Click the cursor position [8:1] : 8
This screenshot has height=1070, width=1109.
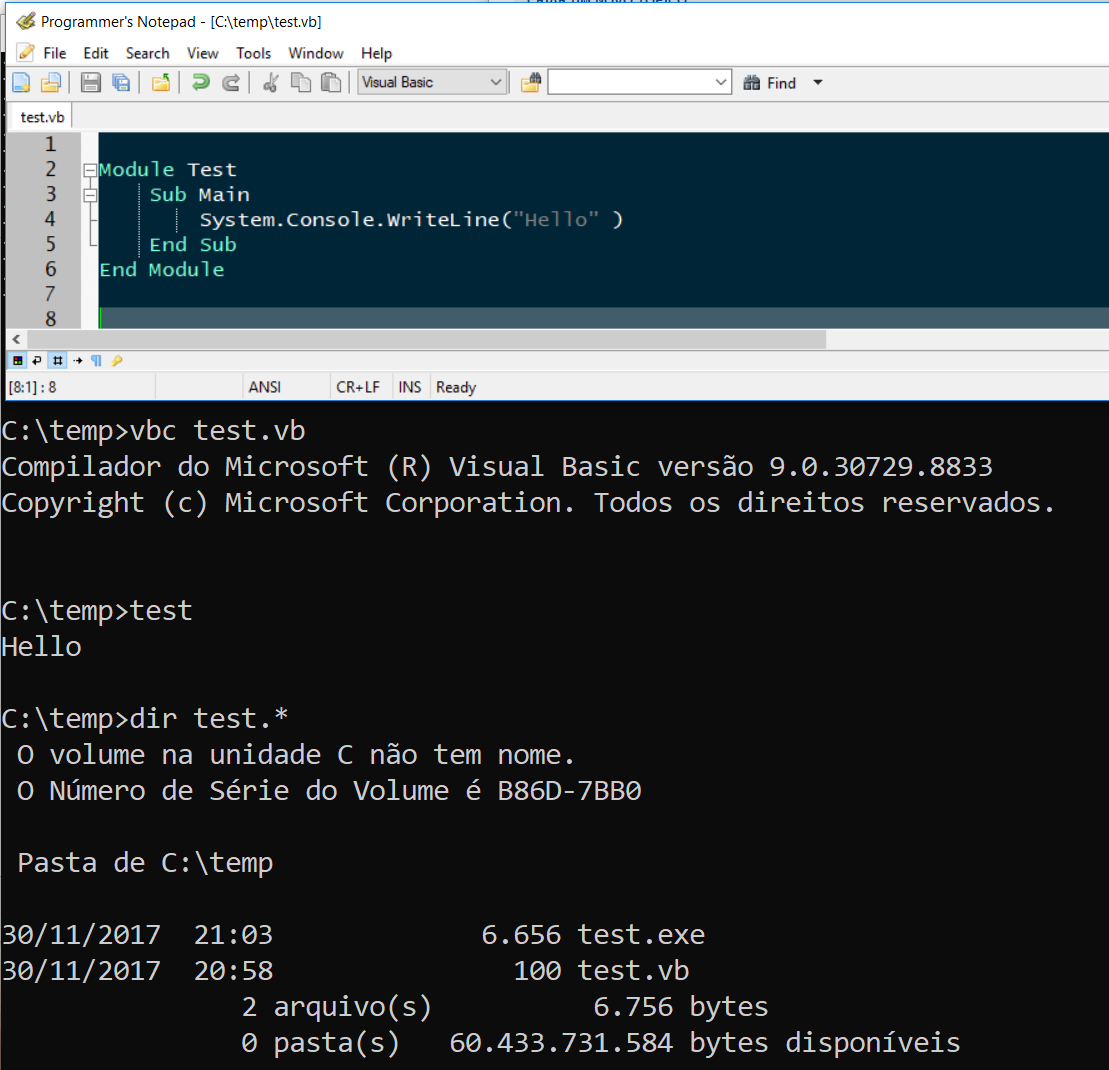pos(33,388)
